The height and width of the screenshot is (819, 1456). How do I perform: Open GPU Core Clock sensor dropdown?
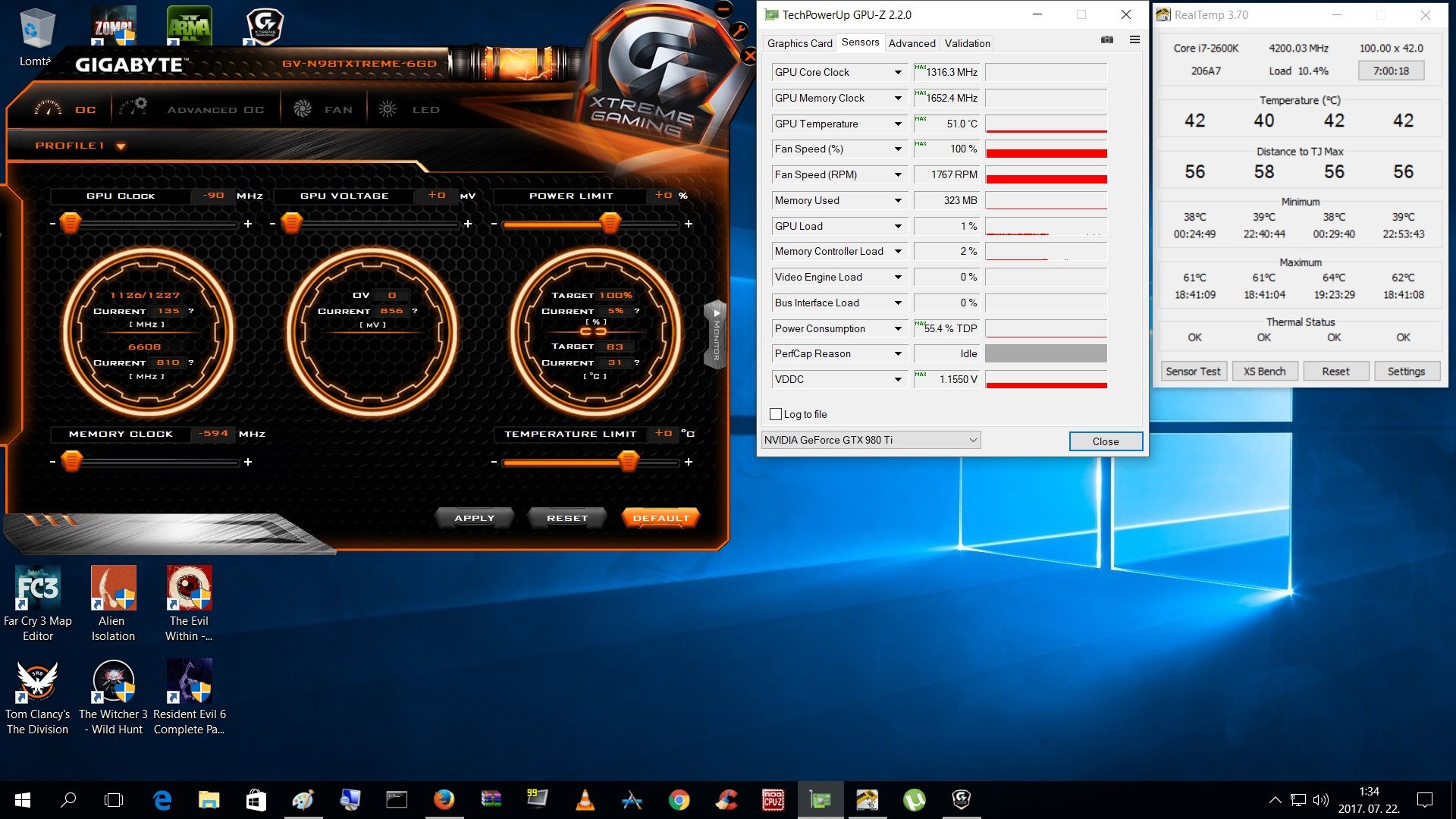898,72
